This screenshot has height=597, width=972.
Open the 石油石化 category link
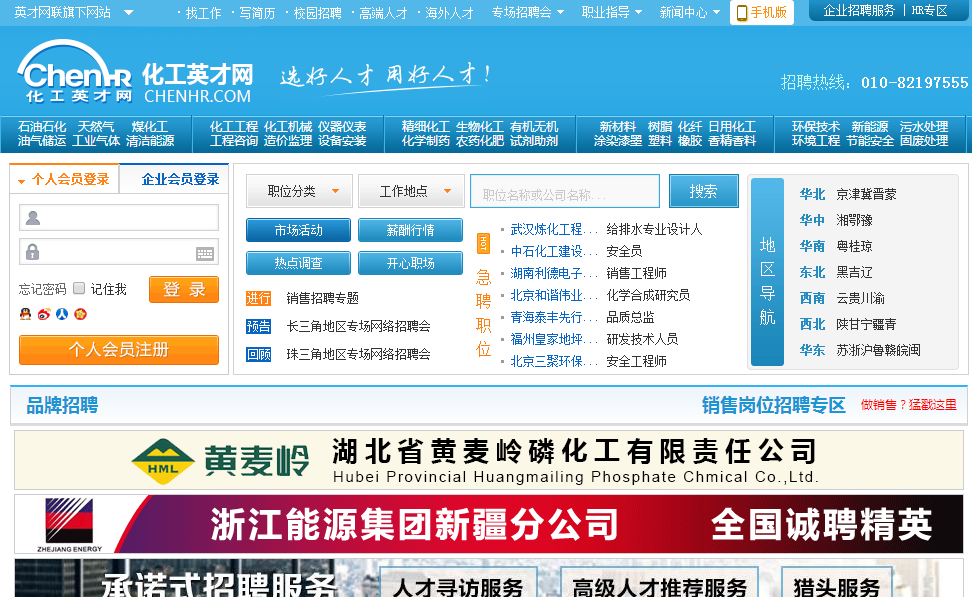42,126
